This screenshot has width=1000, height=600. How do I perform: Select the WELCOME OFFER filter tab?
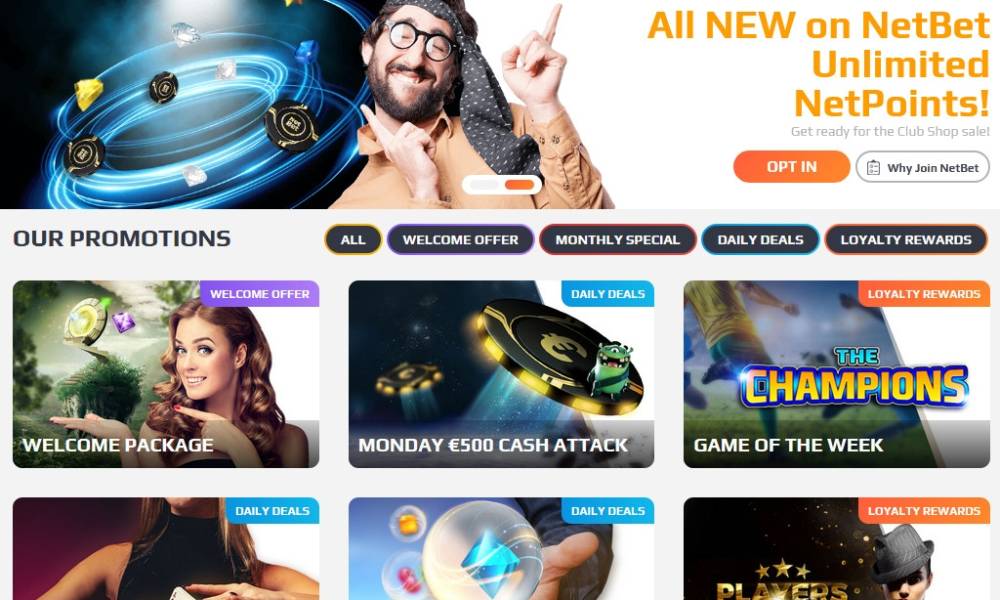[x=460, y=240]
